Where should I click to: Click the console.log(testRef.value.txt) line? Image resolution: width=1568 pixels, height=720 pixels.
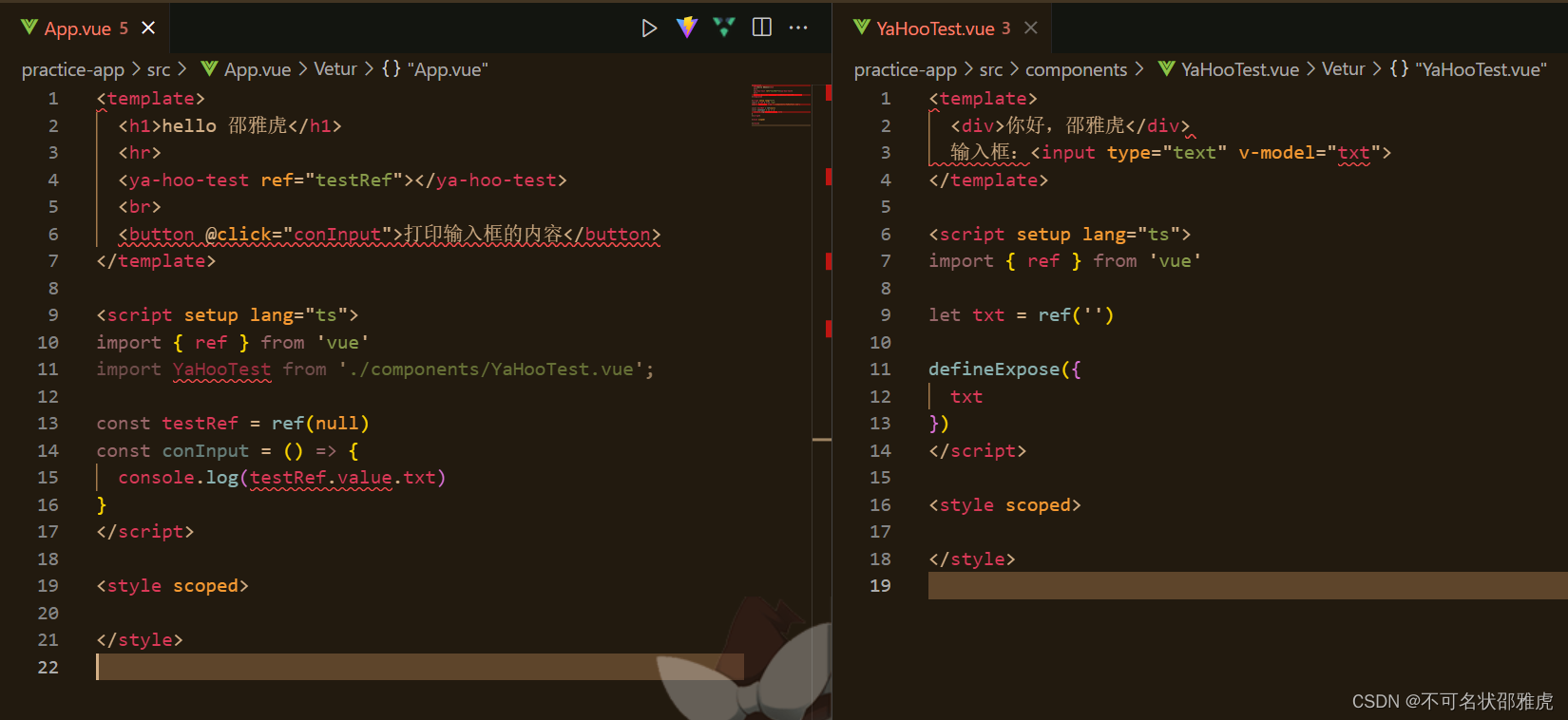[x=282, y=477]
